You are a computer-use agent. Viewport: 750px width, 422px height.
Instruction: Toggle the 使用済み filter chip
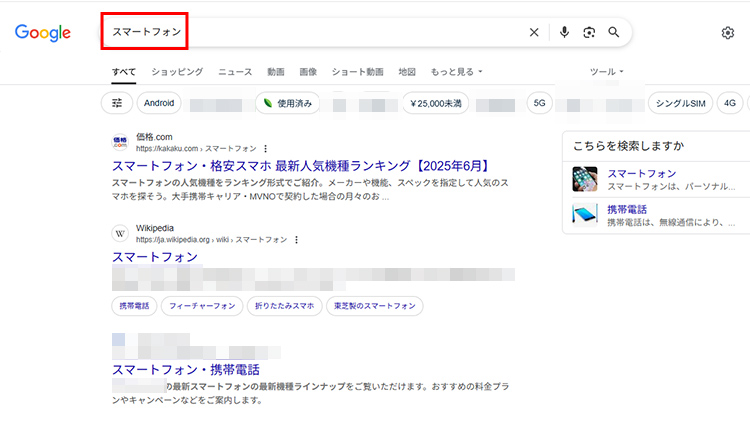click(288, 102)
